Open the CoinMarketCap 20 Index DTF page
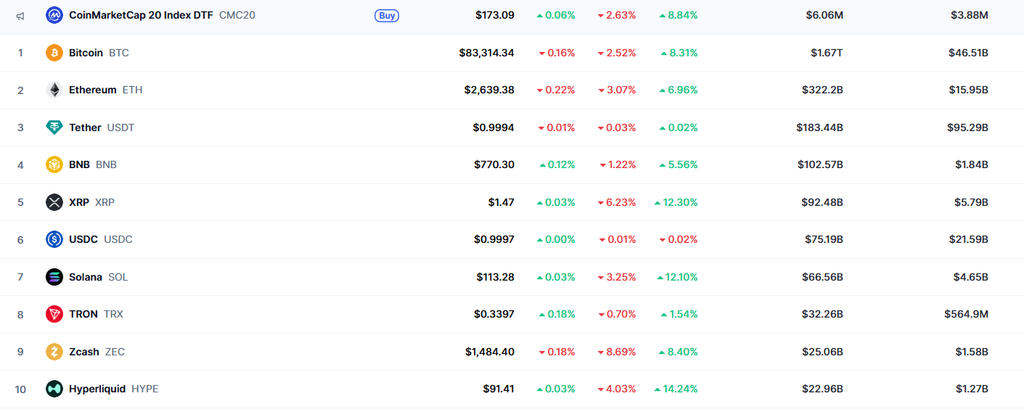This screenshot has width=1024, height=411. tap(162, 15)
